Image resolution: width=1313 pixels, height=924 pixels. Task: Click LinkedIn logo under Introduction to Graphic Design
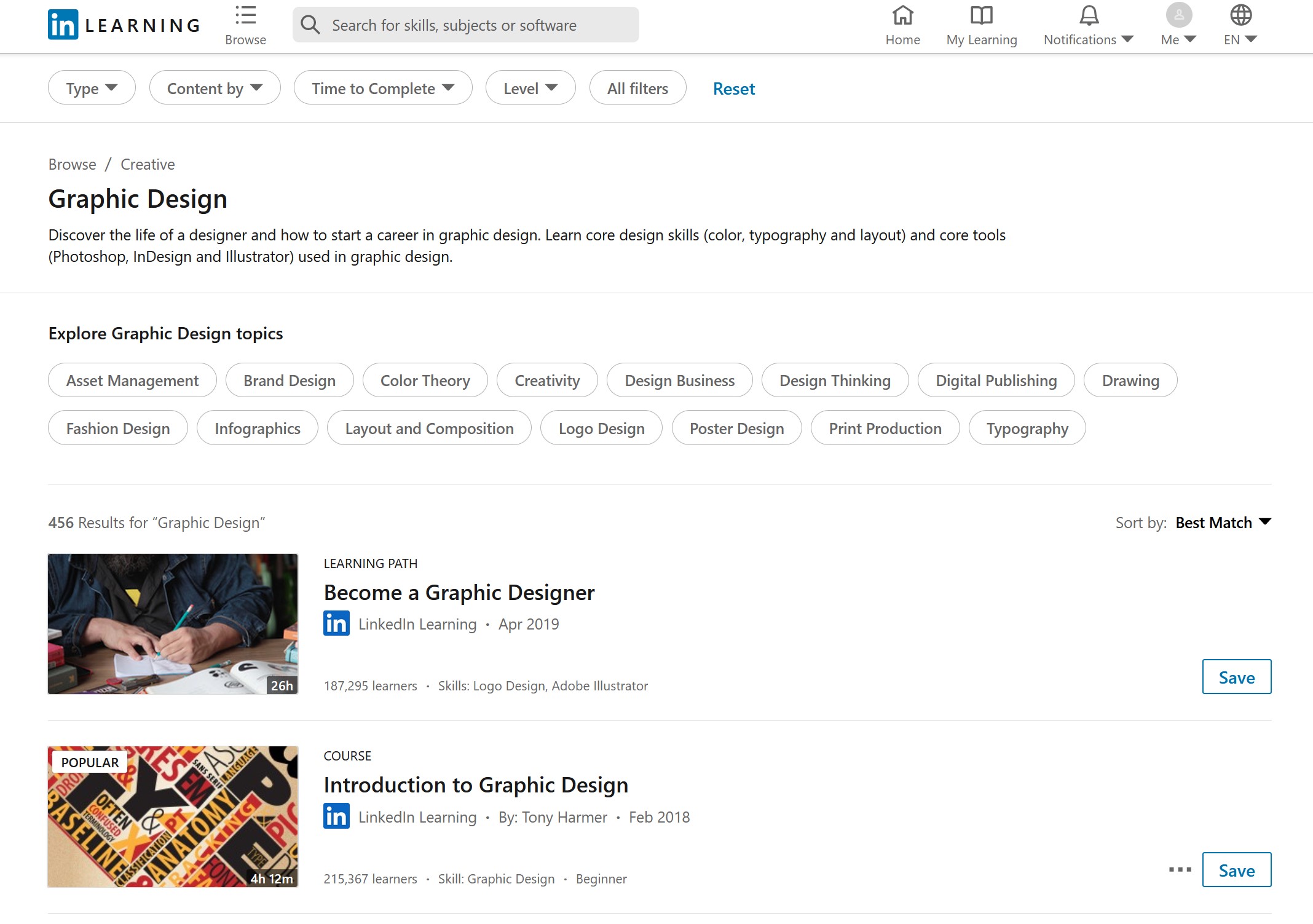pos(336,816)
